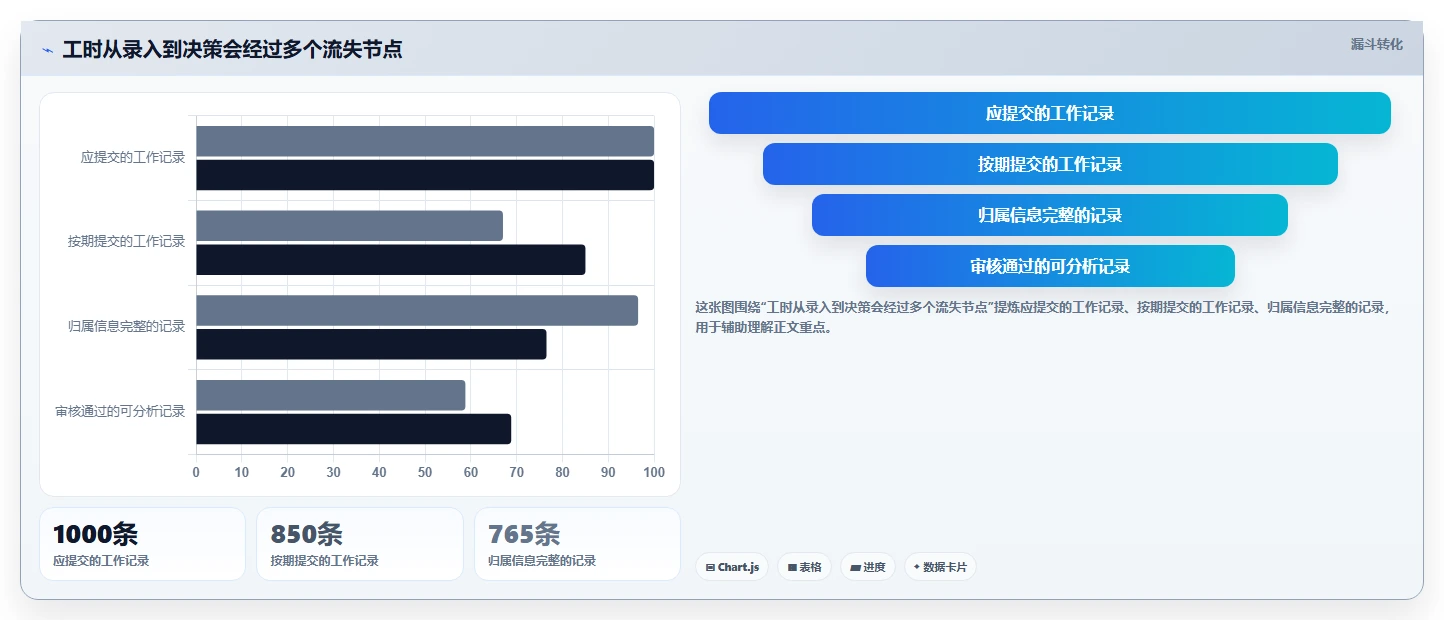Image resolution: width=1444 pixels, height=620 pixels.
Task: Click the x-axis tick label 0
Action: [196, 472]
